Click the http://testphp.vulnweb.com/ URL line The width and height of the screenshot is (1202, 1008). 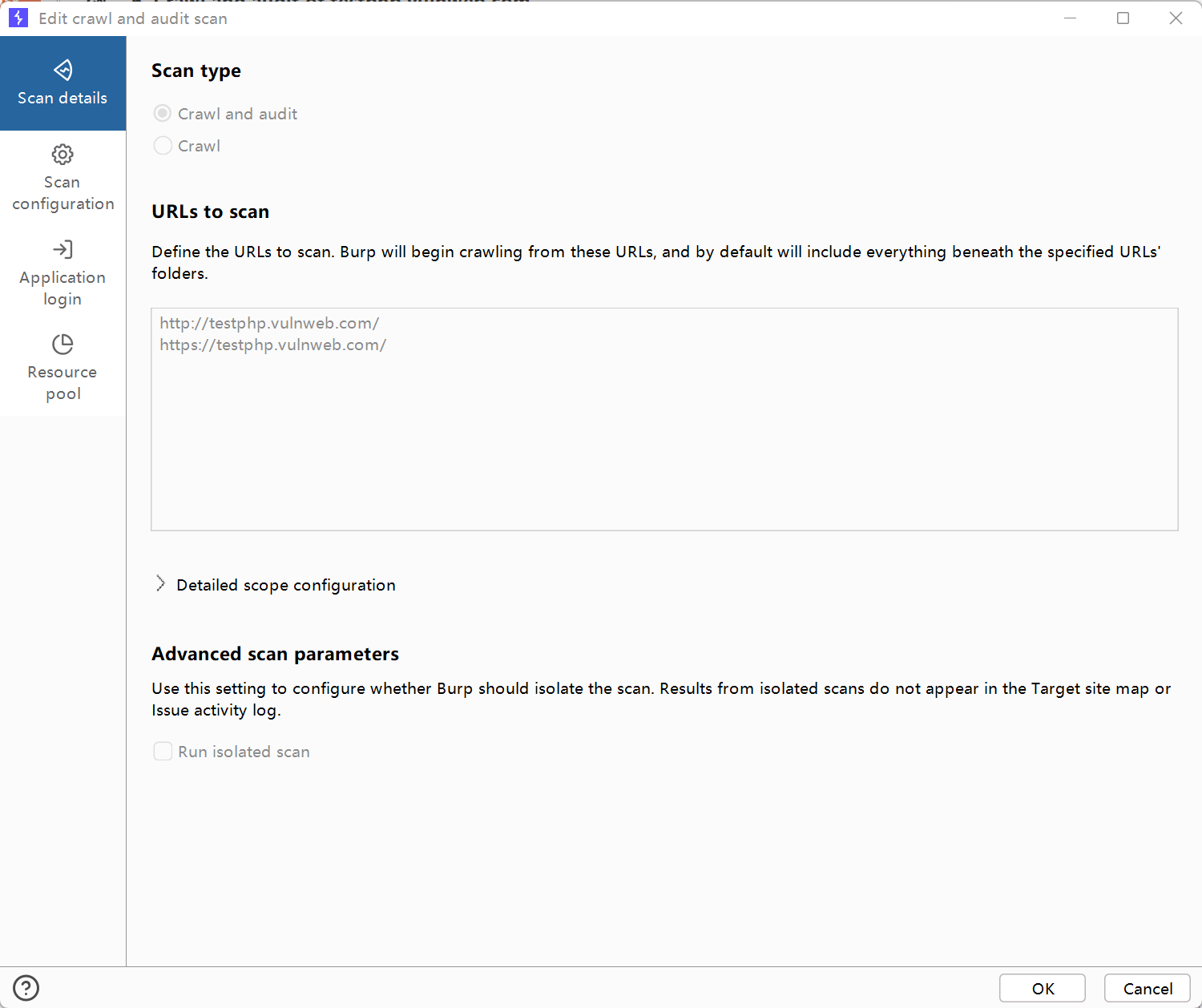coord(269,323)
